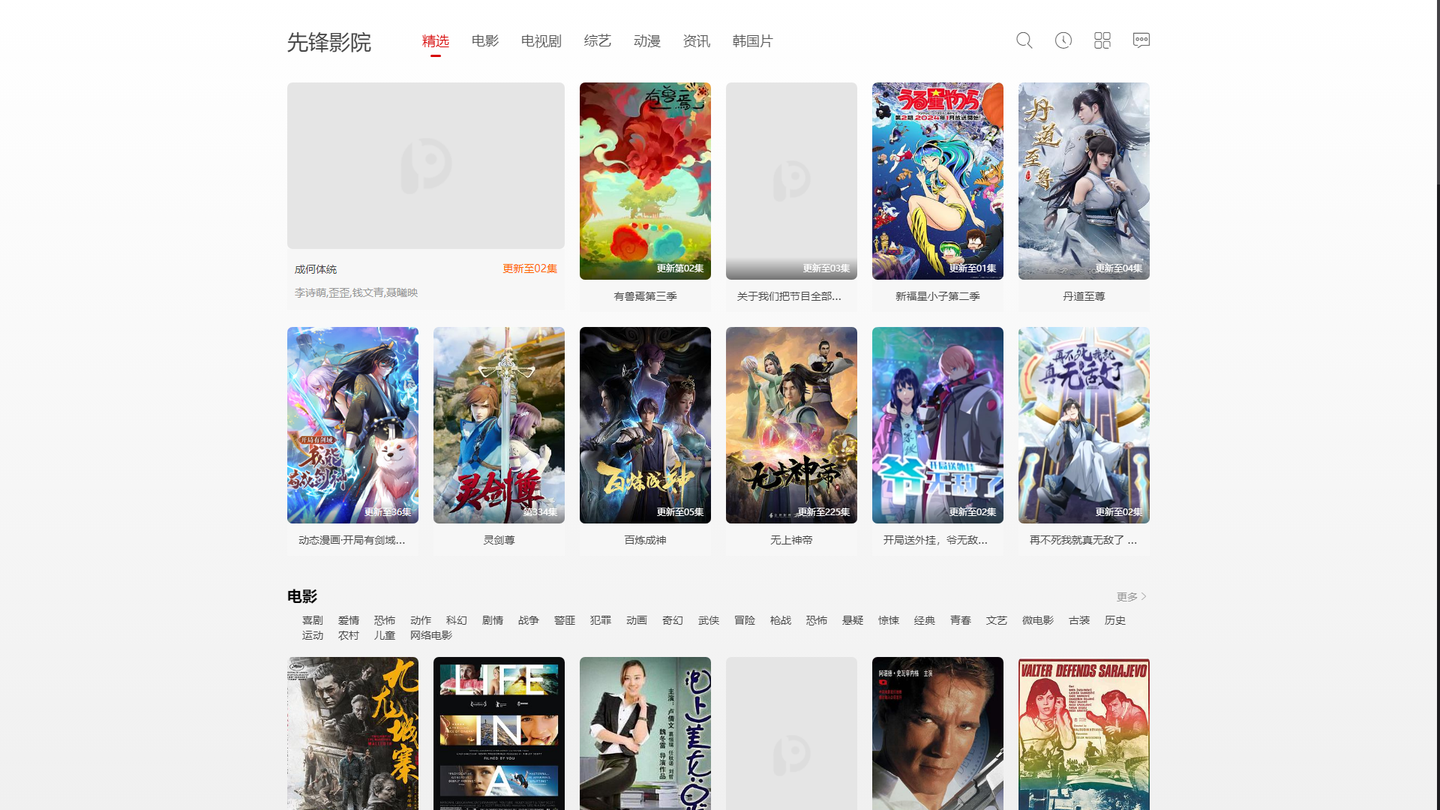1440x810 pixels.
Task: Open the watch history clock icon
Action: 1063,40
